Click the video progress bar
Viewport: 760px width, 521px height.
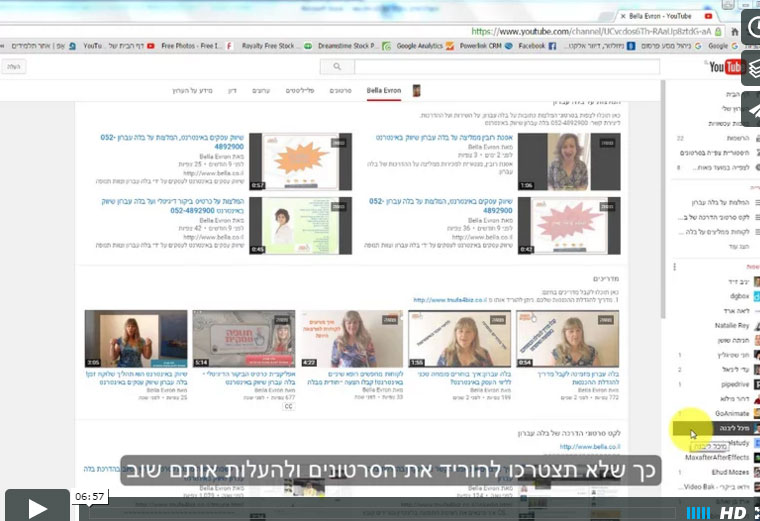(380, 512)
